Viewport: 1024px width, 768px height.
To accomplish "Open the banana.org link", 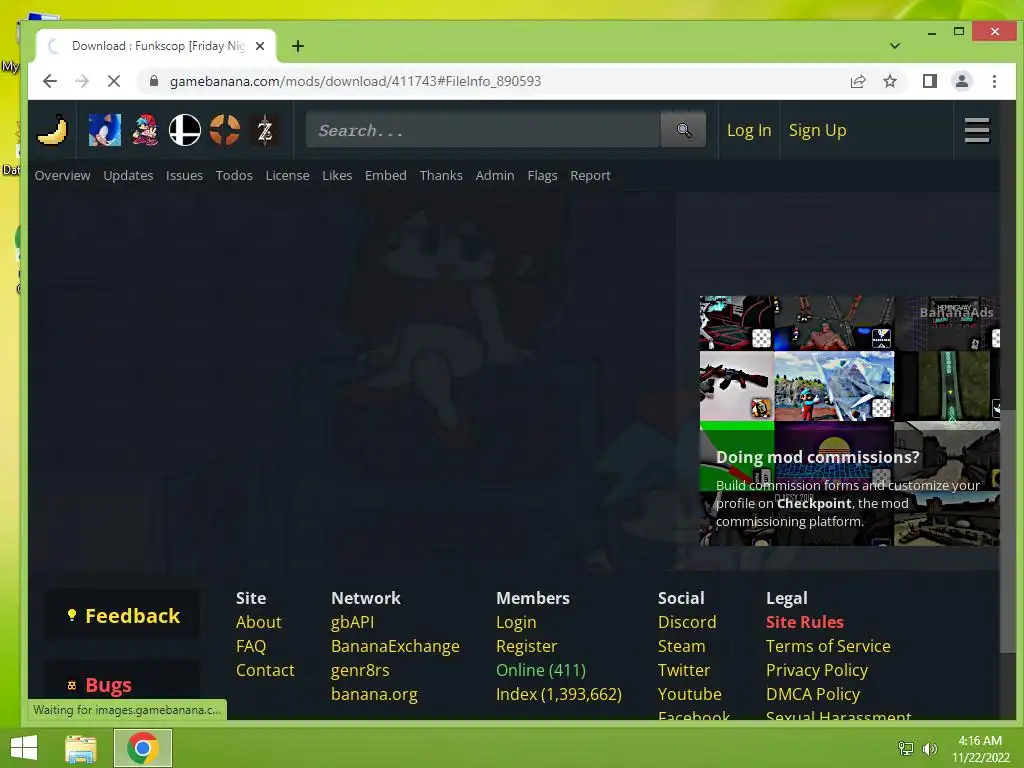I will pyautogui.click(x=374, y=694).
